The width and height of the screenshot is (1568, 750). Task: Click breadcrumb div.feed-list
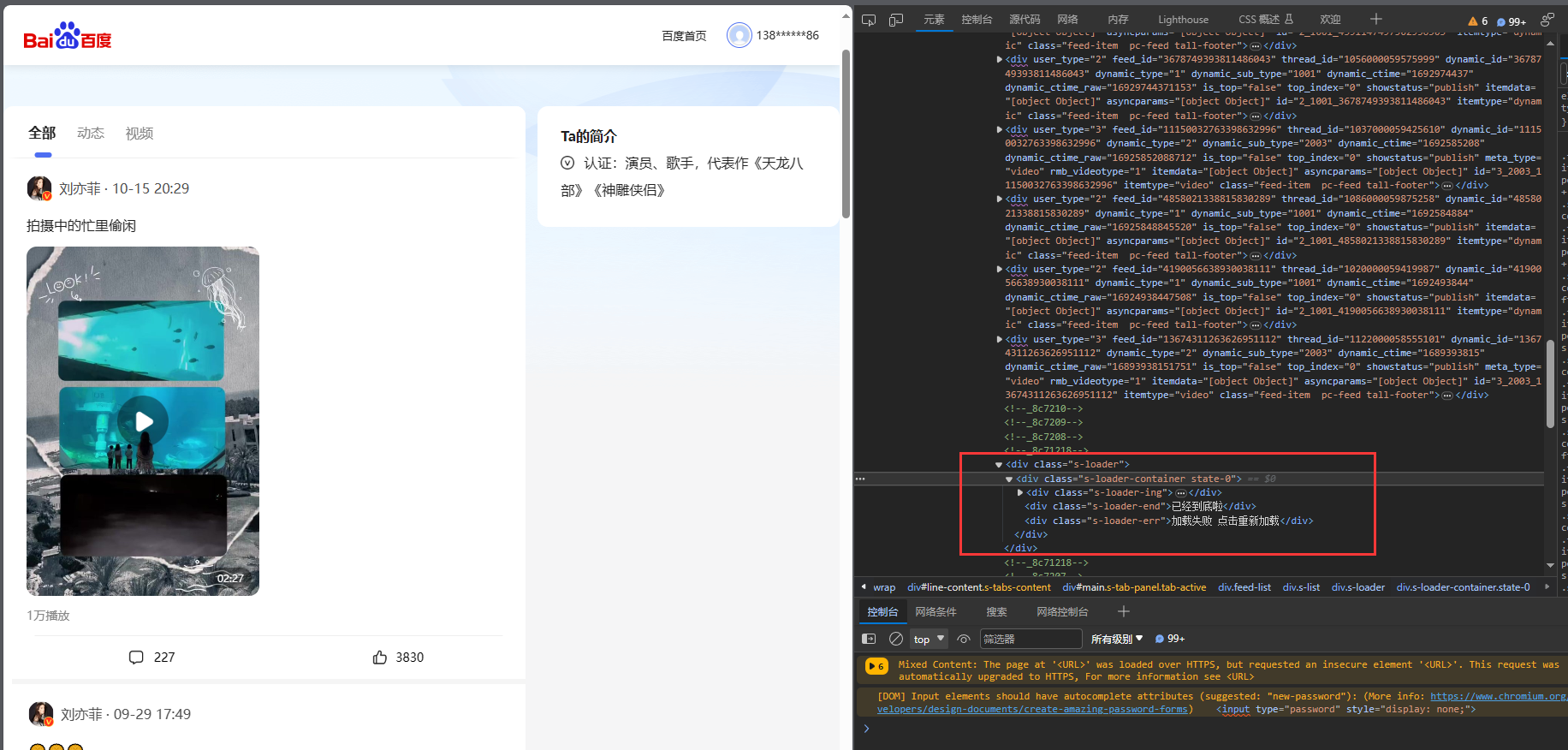[1244, 587]
